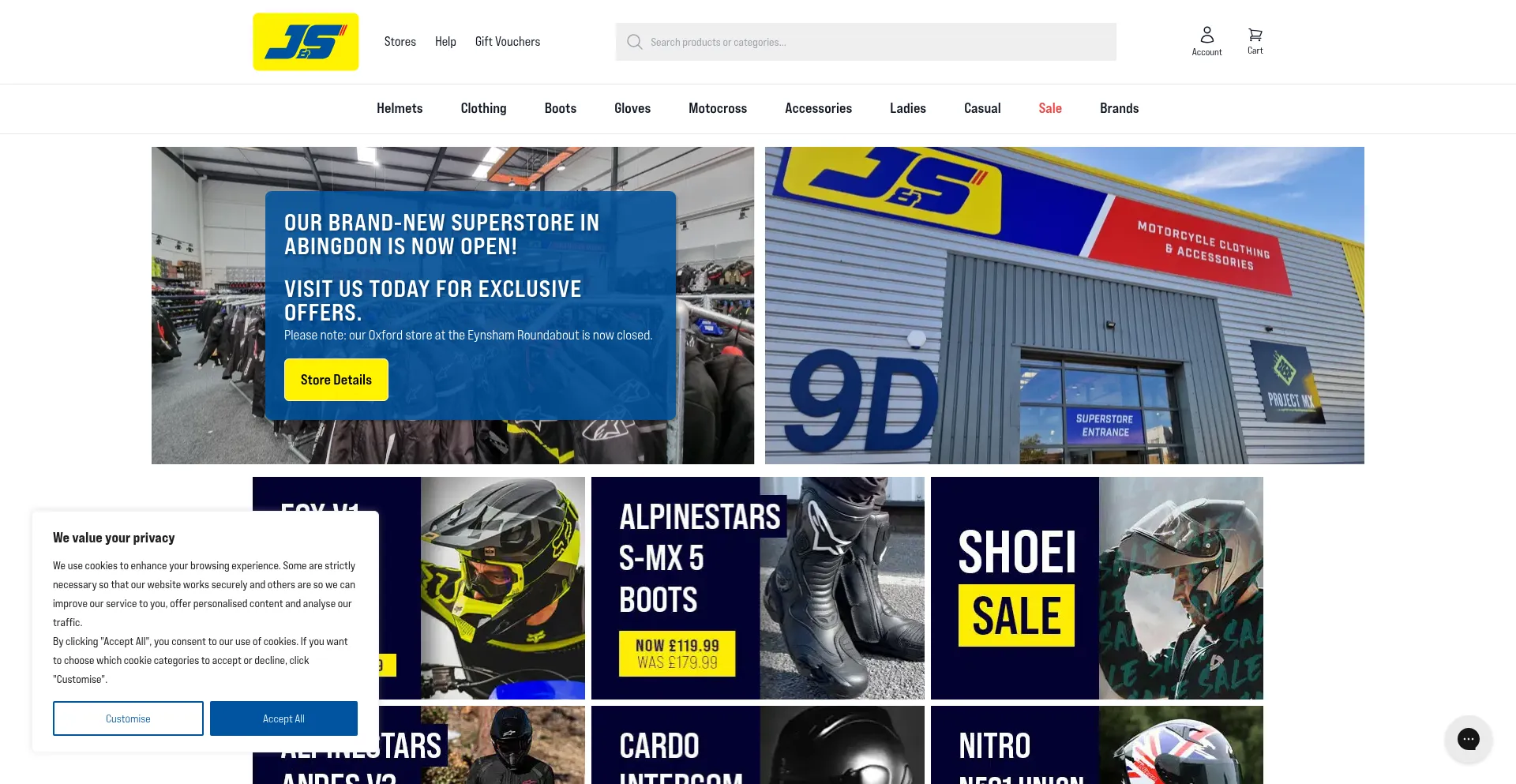Open the Shoei Sale banner
Viewport: 1516px width, 784px height.
[x=1097, y=588]
